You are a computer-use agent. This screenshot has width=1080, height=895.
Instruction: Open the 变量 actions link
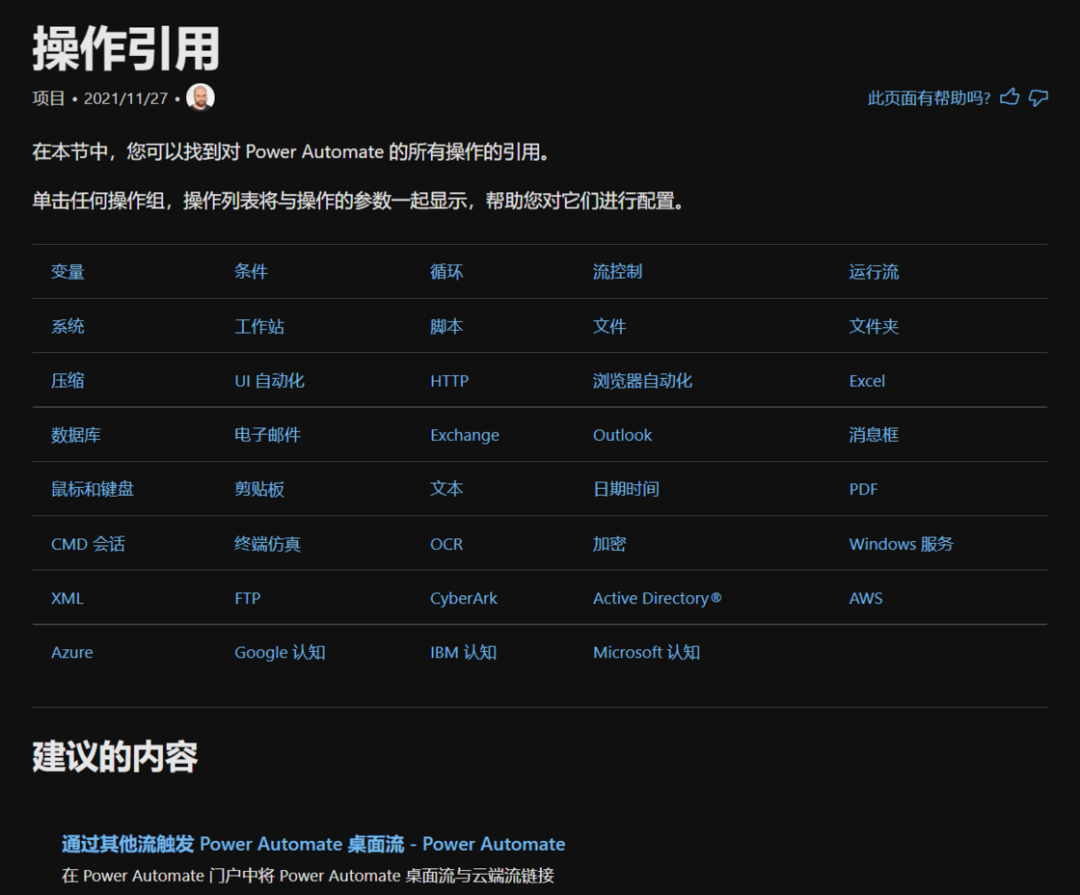coord(68,271)
